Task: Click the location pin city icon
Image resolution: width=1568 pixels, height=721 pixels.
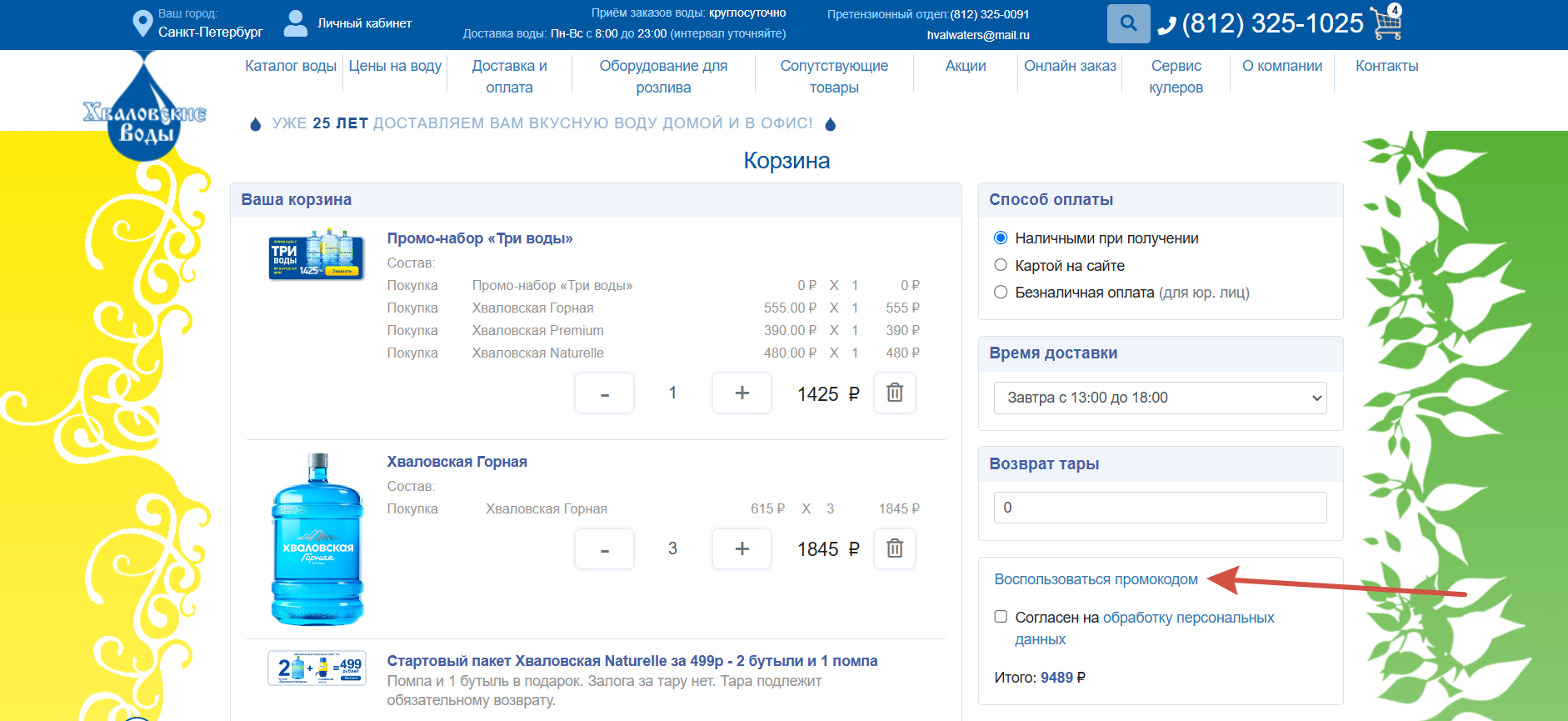Action: (142, 23)
